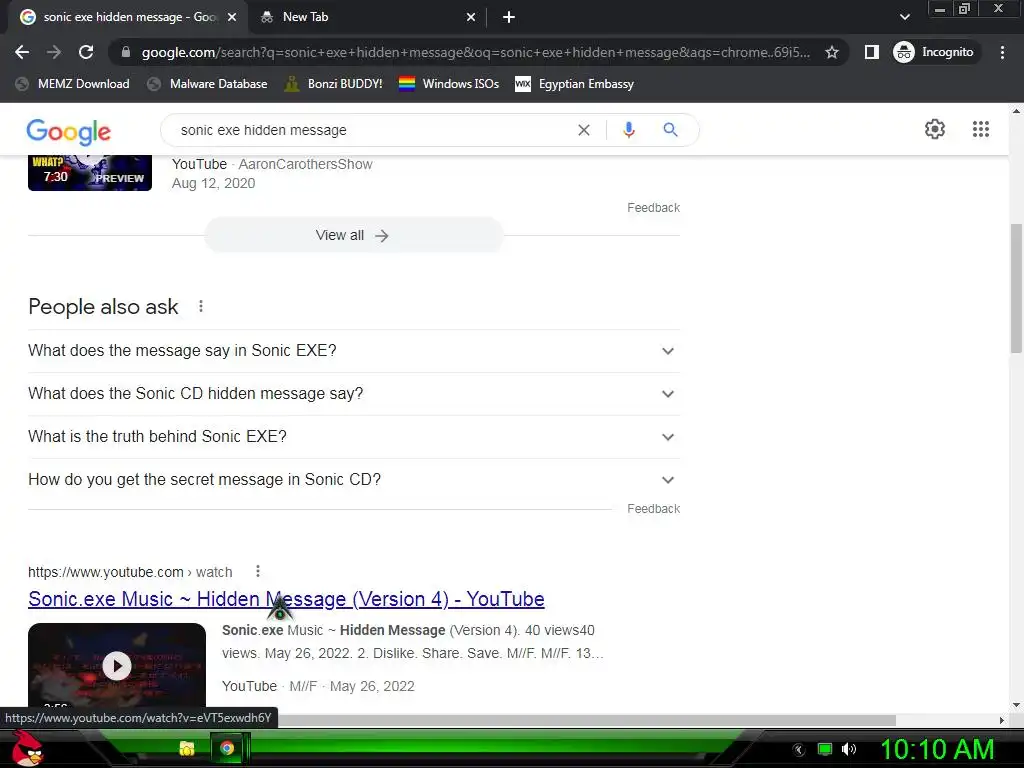Open the Malware Database bookmark
This screenshot has height=768, width=1024.
click(208, 84)
